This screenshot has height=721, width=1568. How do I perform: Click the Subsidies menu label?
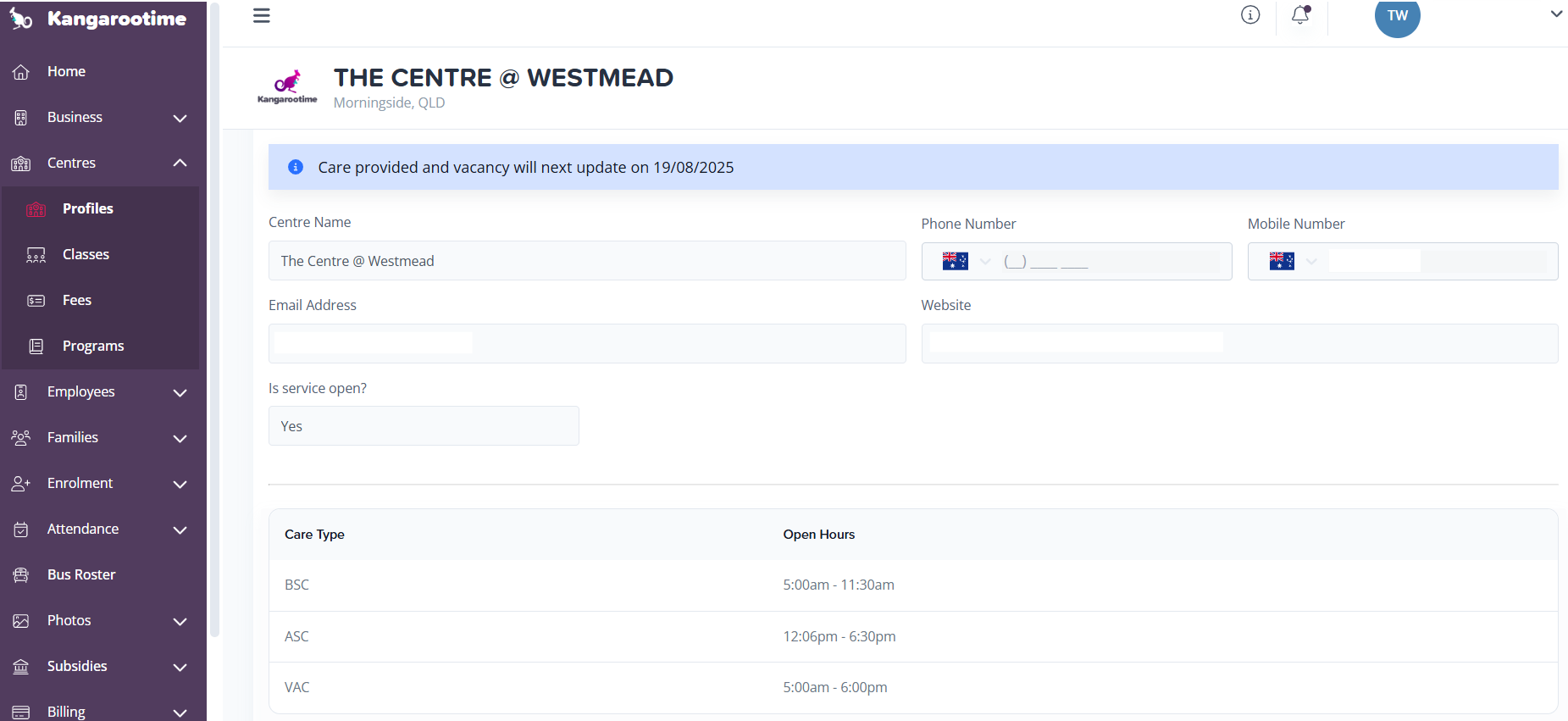[77, 666]
